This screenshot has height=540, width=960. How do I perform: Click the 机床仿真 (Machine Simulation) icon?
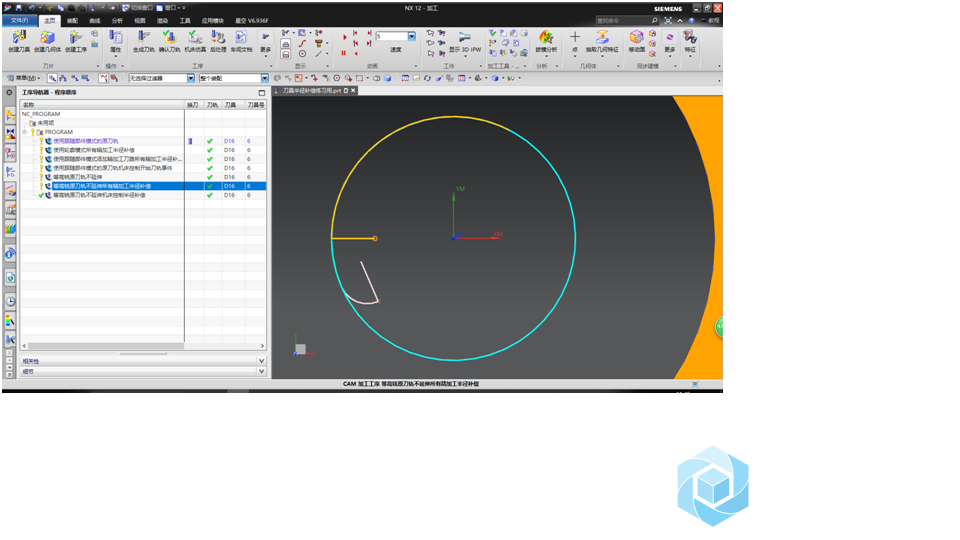coord(195,42)
